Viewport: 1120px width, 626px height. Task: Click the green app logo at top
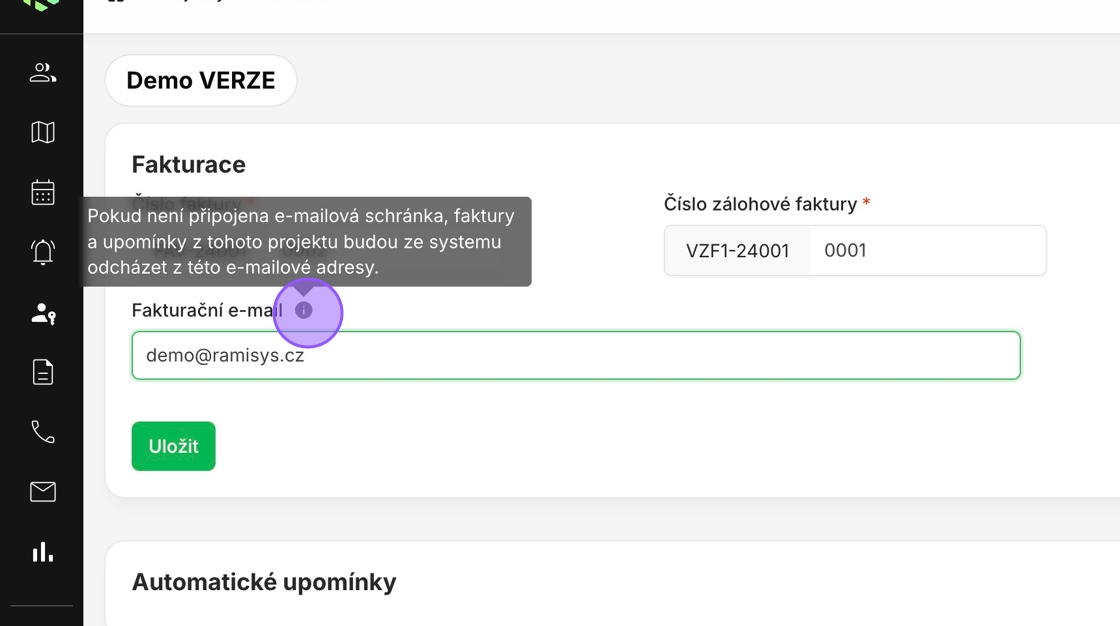pos(41,4)
